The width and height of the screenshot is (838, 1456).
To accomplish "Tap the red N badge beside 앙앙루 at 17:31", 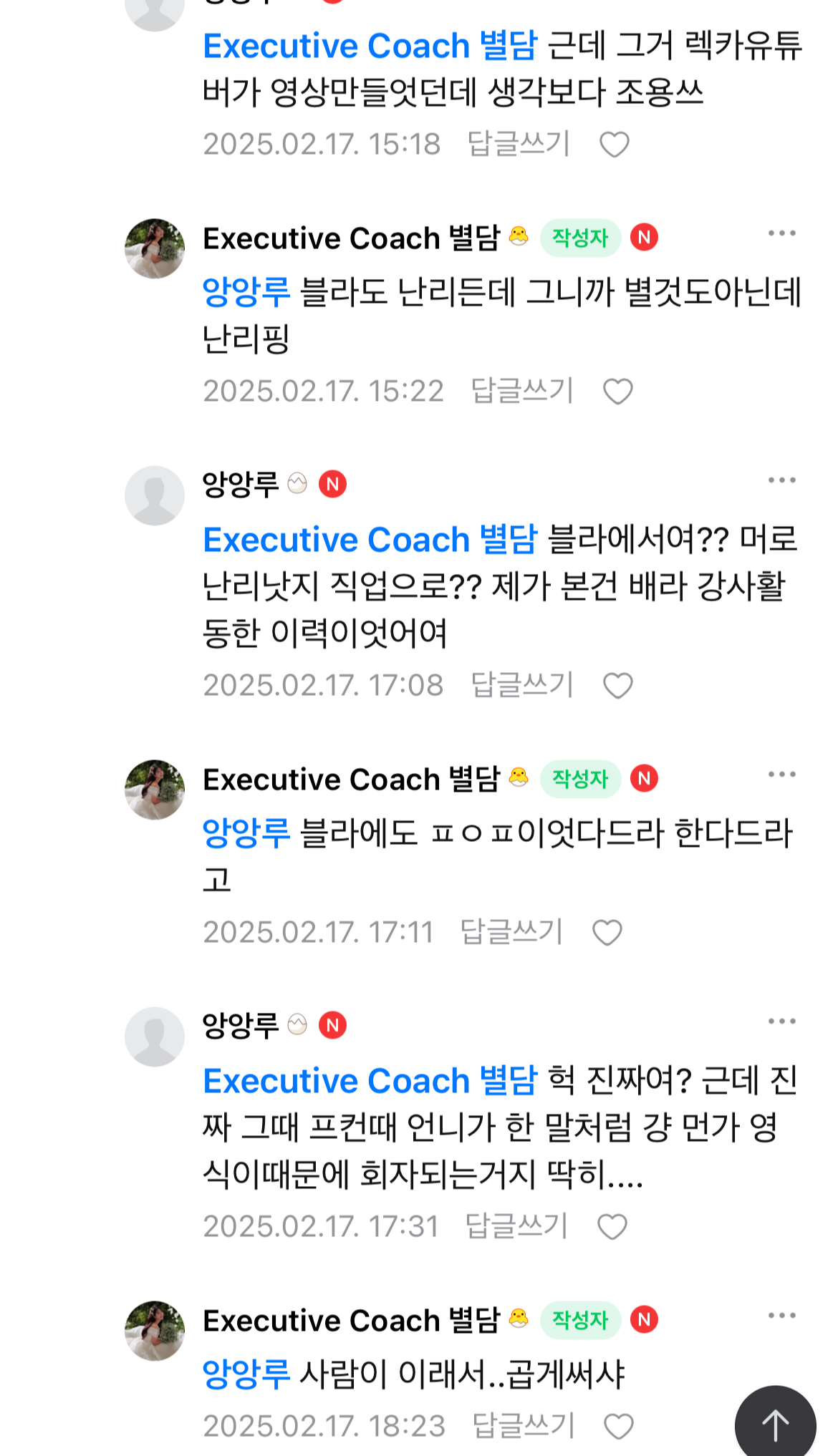I will 332,1025.
